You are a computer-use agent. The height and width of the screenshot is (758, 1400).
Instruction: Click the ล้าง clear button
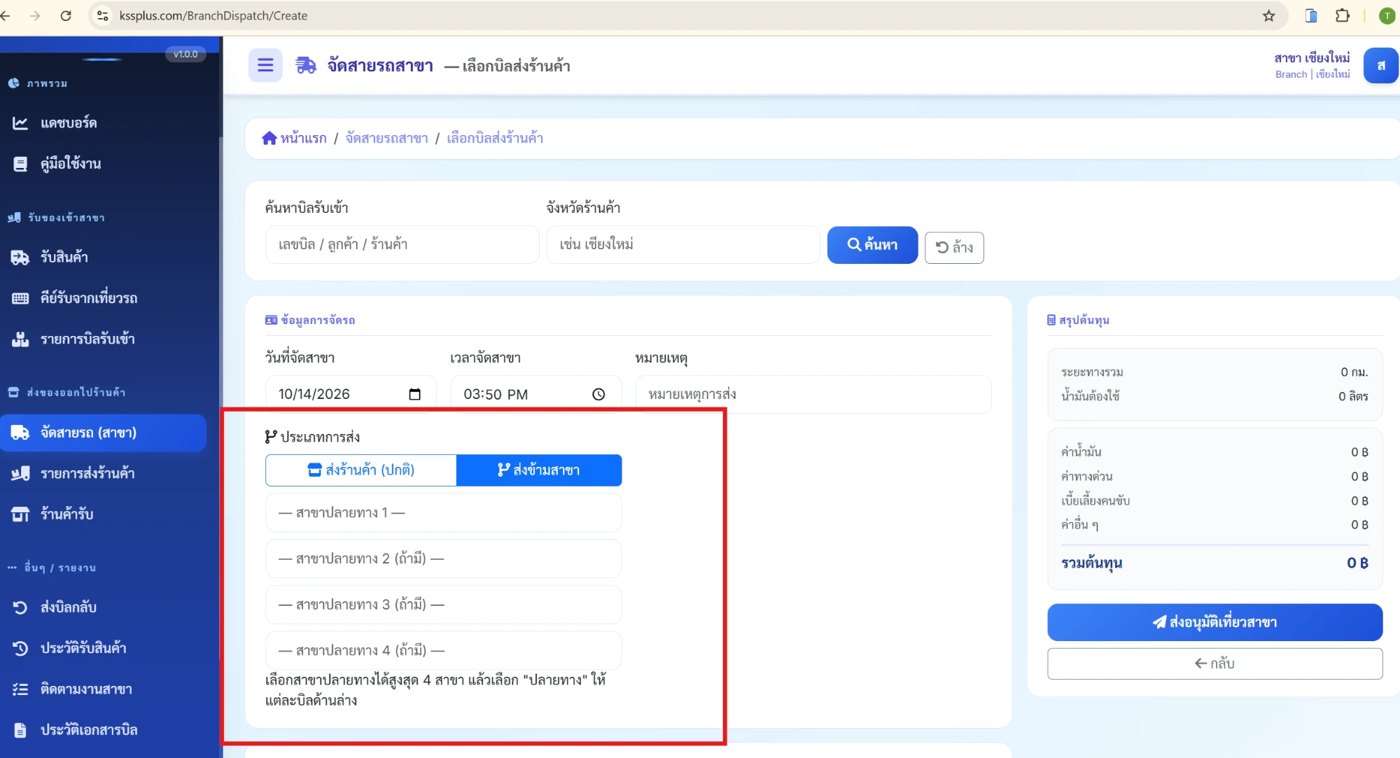954,248
